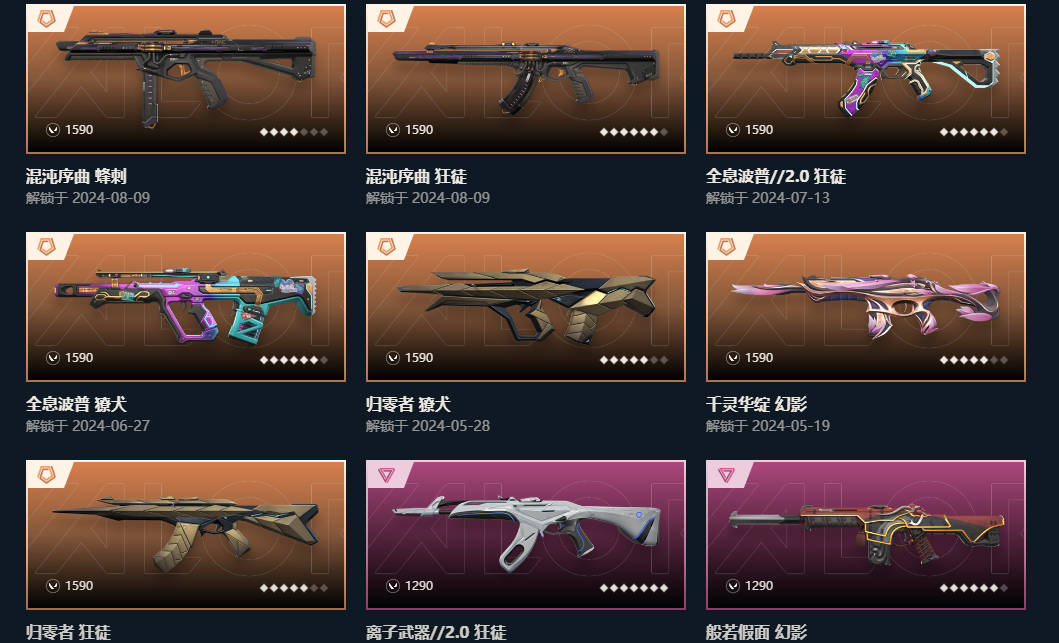Click the tier badge icon on 全息波普 獠犬 card
This screenshot has width=1059, height=643.
click(x=46, y=247)
